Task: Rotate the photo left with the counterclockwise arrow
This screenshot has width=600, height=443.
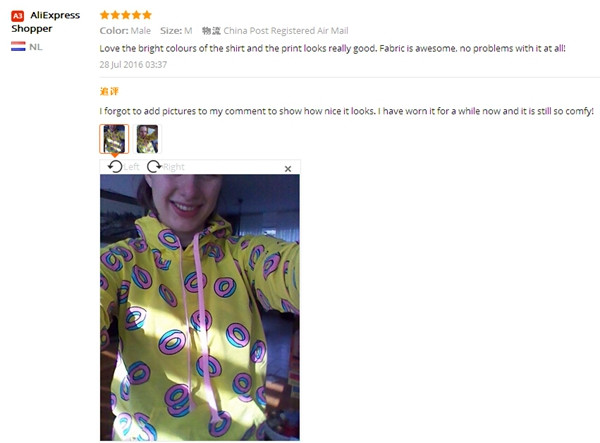Action: 115,166
